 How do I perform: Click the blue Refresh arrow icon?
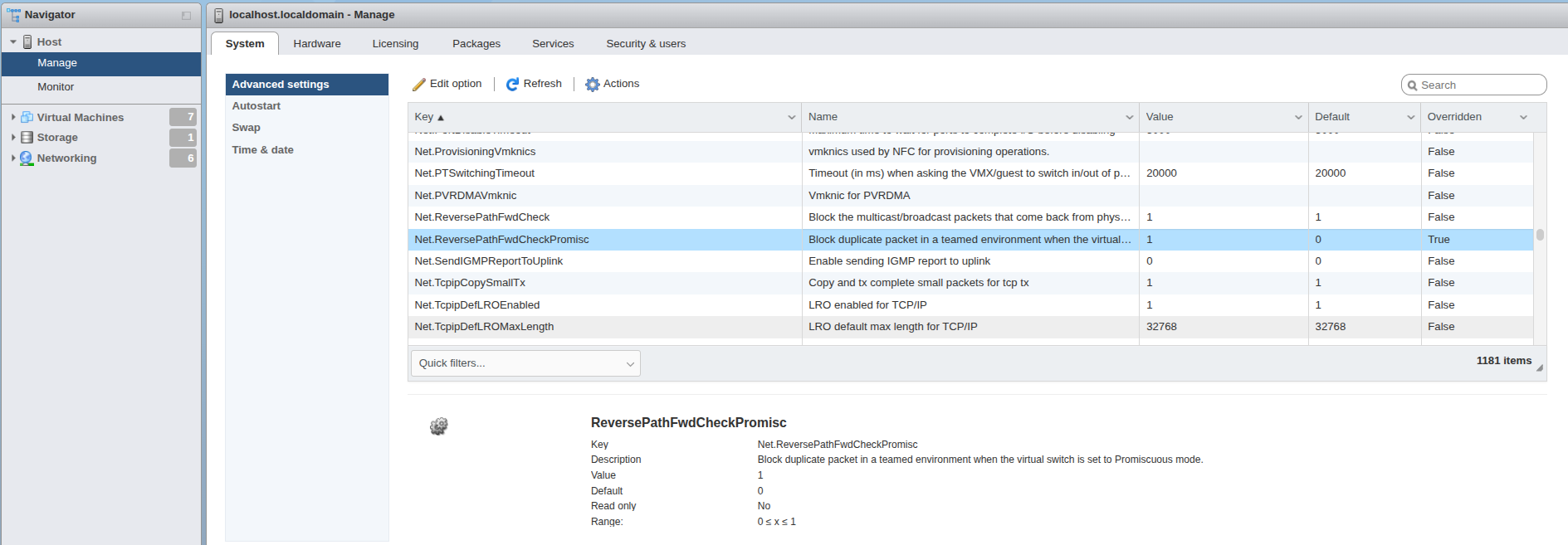point(513,84)
